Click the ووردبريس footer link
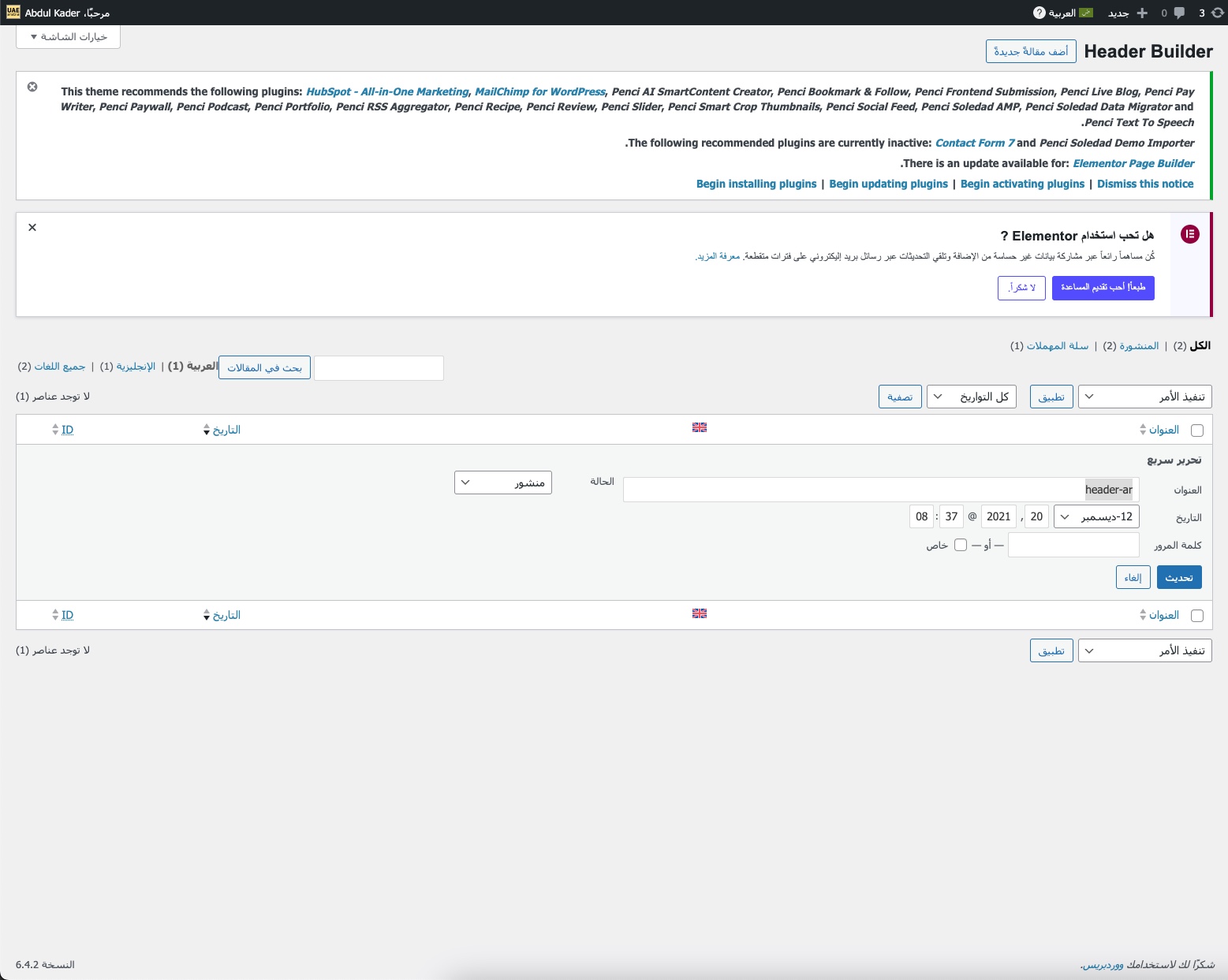 pos(1103,965)
